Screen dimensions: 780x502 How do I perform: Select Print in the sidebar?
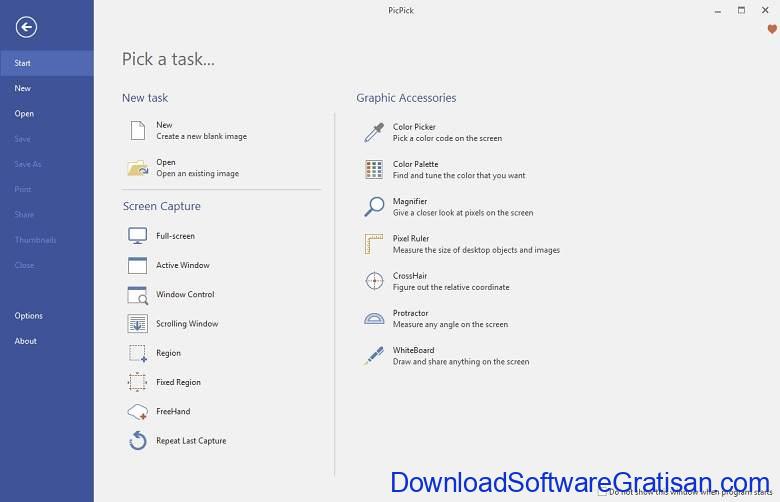47,190
